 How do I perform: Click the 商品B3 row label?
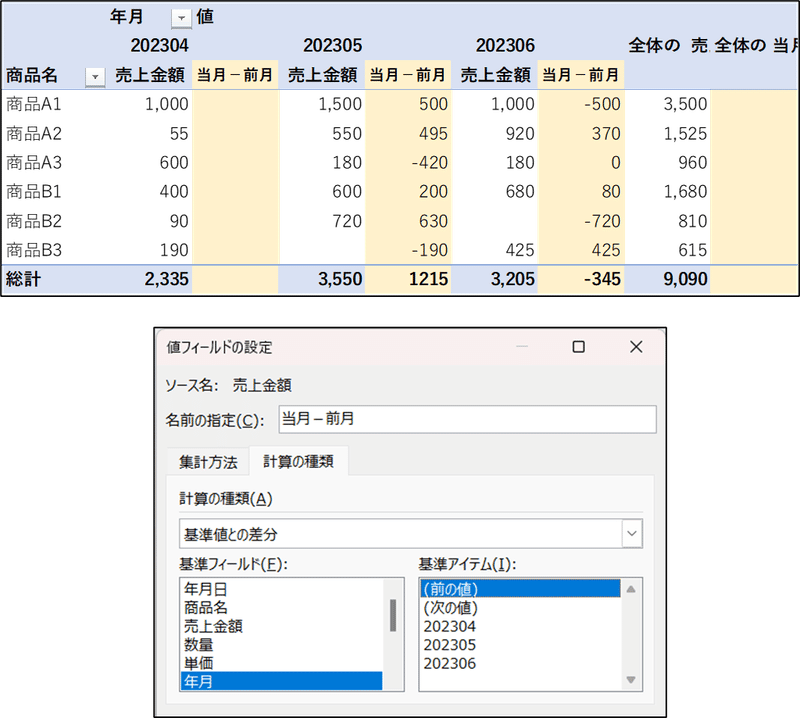tap(34, 251)
